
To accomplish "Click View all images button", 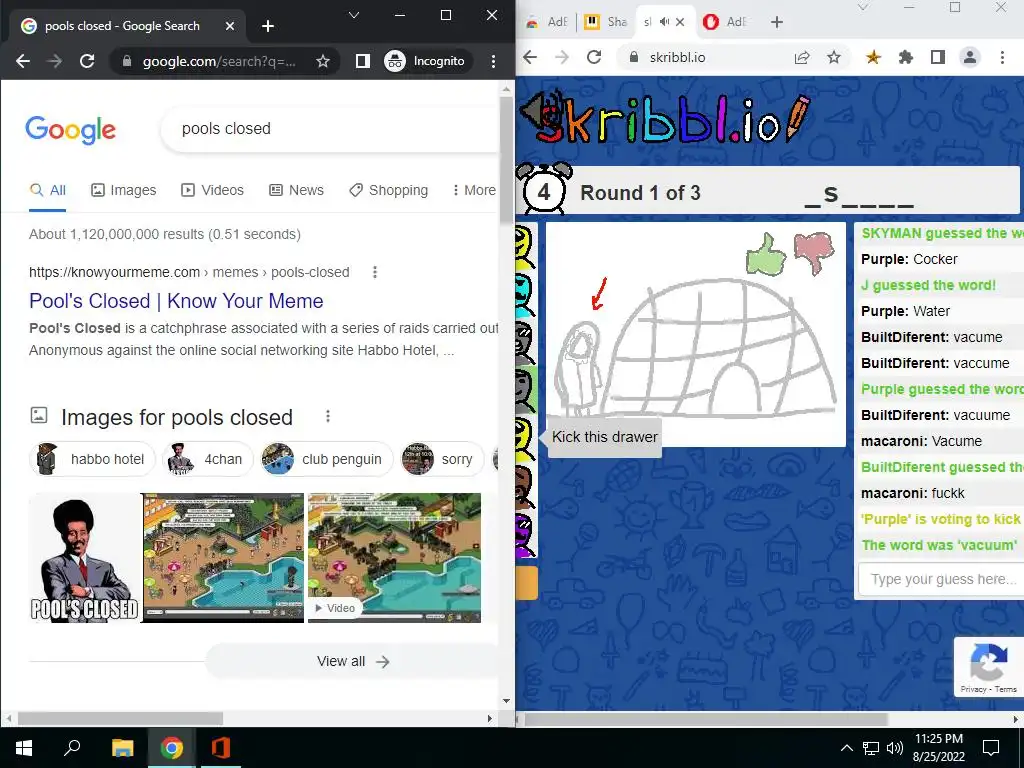I will (353, 662).
